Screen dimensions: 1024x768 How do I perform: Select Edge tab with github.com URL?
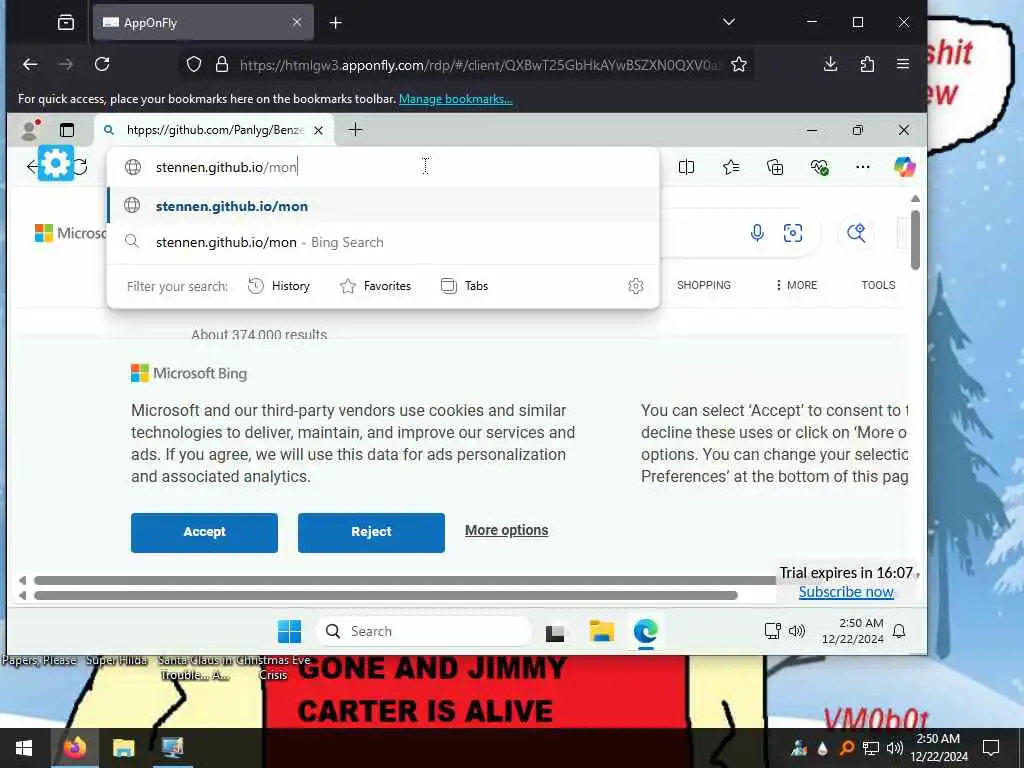216,130
